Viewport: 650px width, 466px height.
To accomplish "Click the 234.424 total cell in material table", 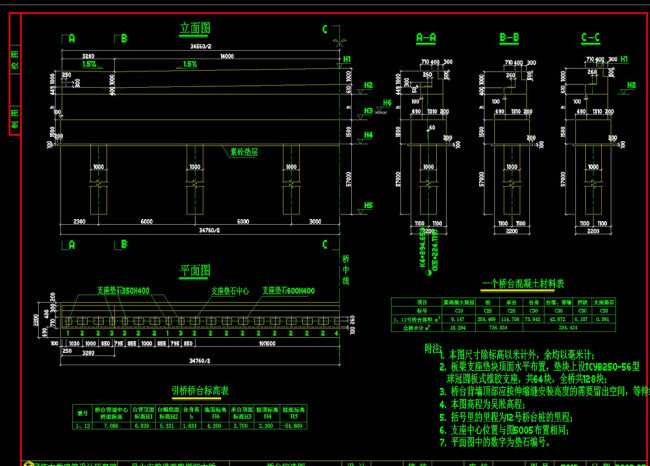I will 570,328.
